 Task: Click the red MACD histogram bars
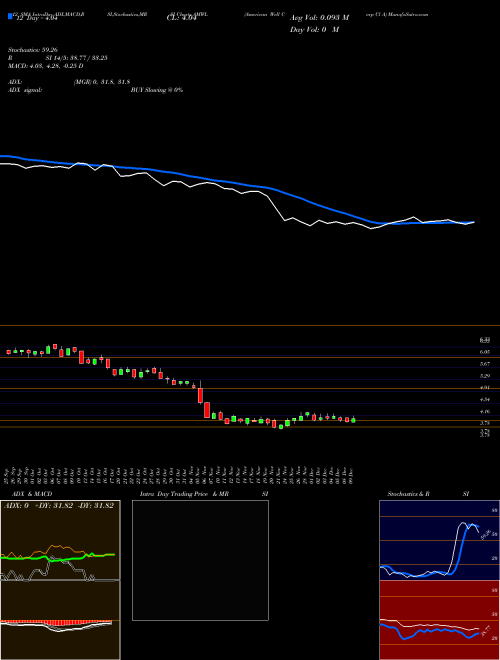point(56,623)
